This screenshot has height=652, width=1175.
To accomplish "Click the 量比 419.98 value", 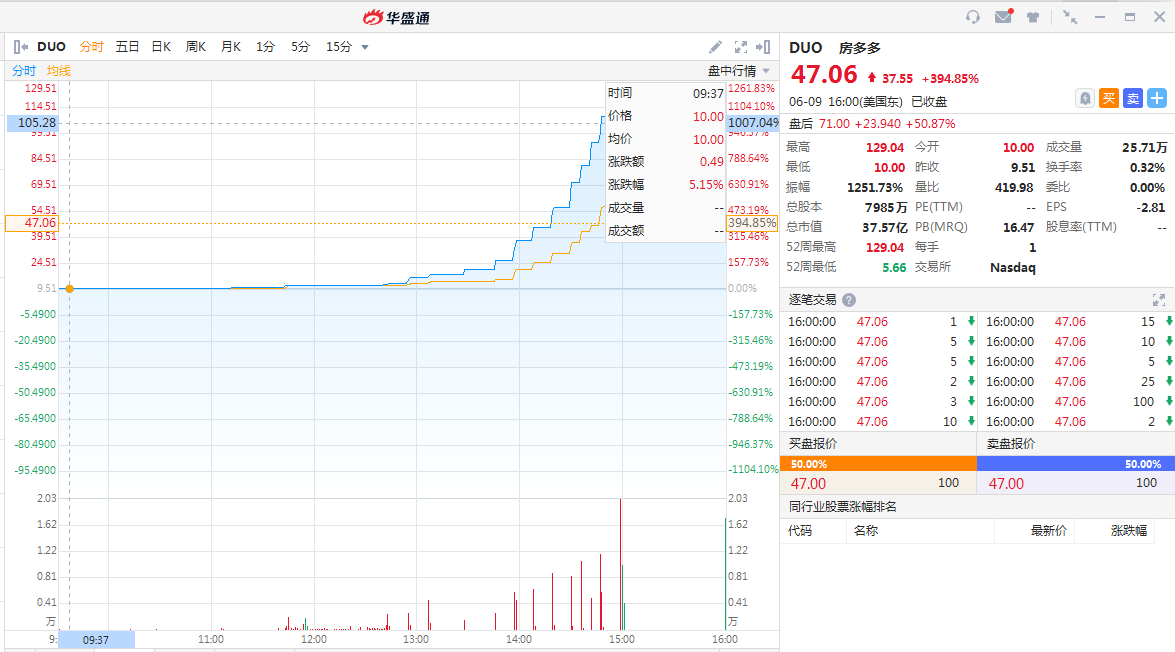I will [x=1014, y=187].
